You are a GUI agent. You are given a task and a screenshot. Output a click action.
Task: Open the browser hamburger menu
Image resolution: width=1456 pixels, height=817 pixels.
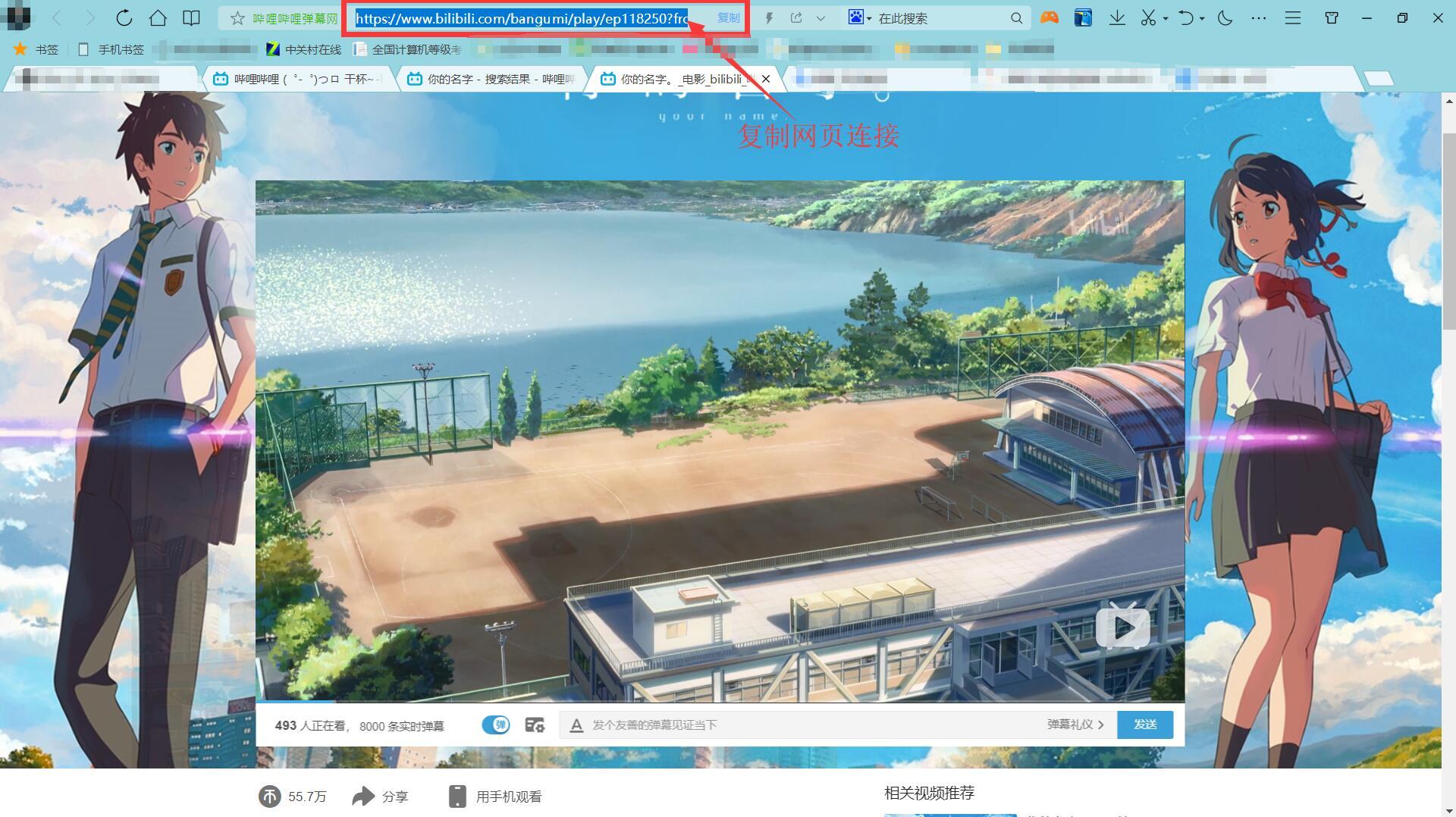tap(1293, 17)
